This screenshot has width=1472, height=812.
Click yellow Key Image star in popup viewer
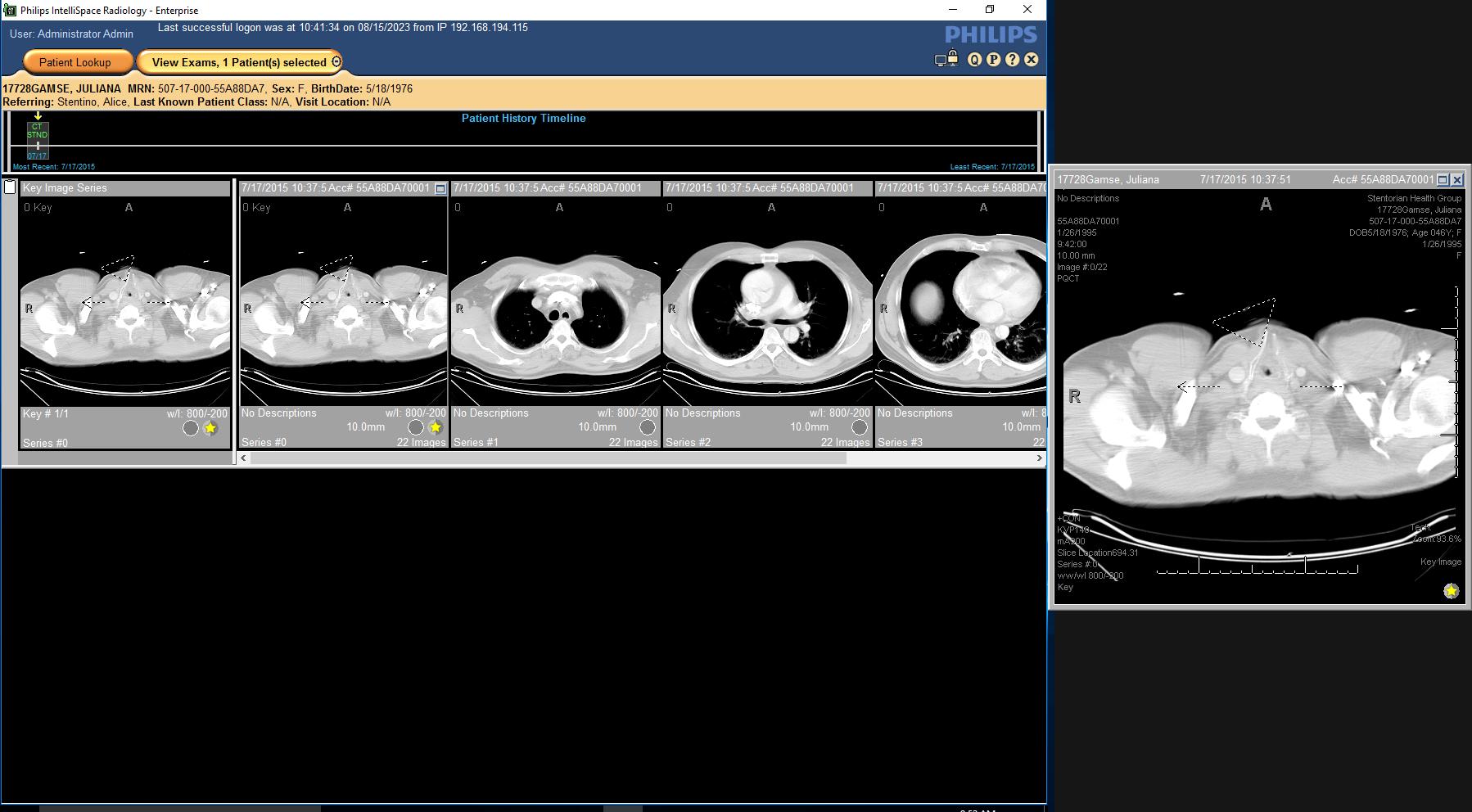(1451, 591)
